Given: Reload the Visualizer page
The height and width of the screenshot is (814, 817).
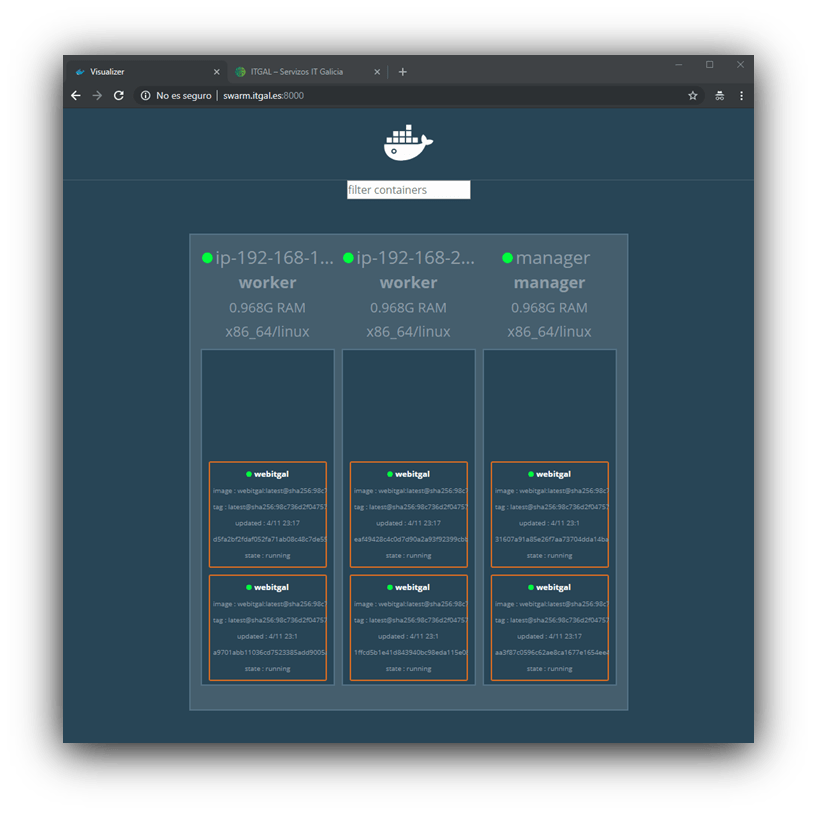Looking at the screenshot, I should tap(119, 95).
